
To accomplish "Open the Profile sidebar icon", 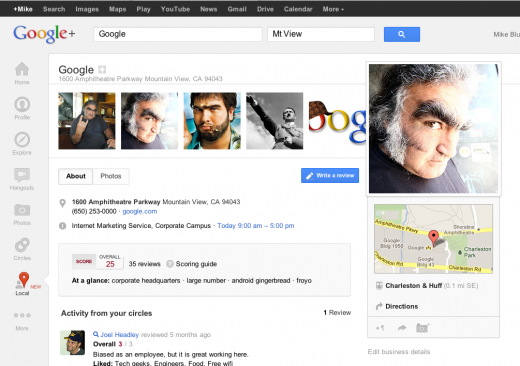I will 22,104.
